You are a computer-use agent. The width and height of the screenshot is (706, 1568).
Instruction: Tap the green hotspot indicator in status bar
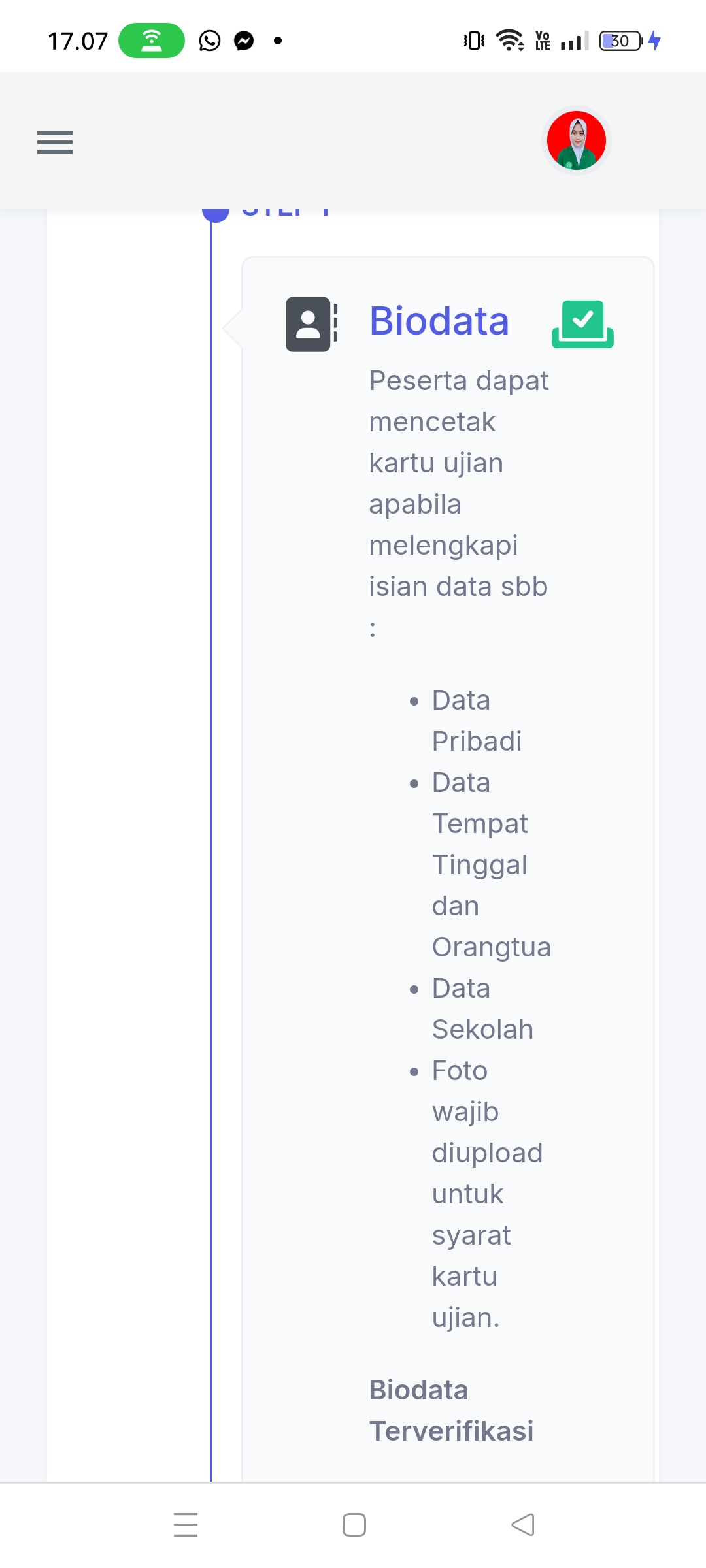152,41
